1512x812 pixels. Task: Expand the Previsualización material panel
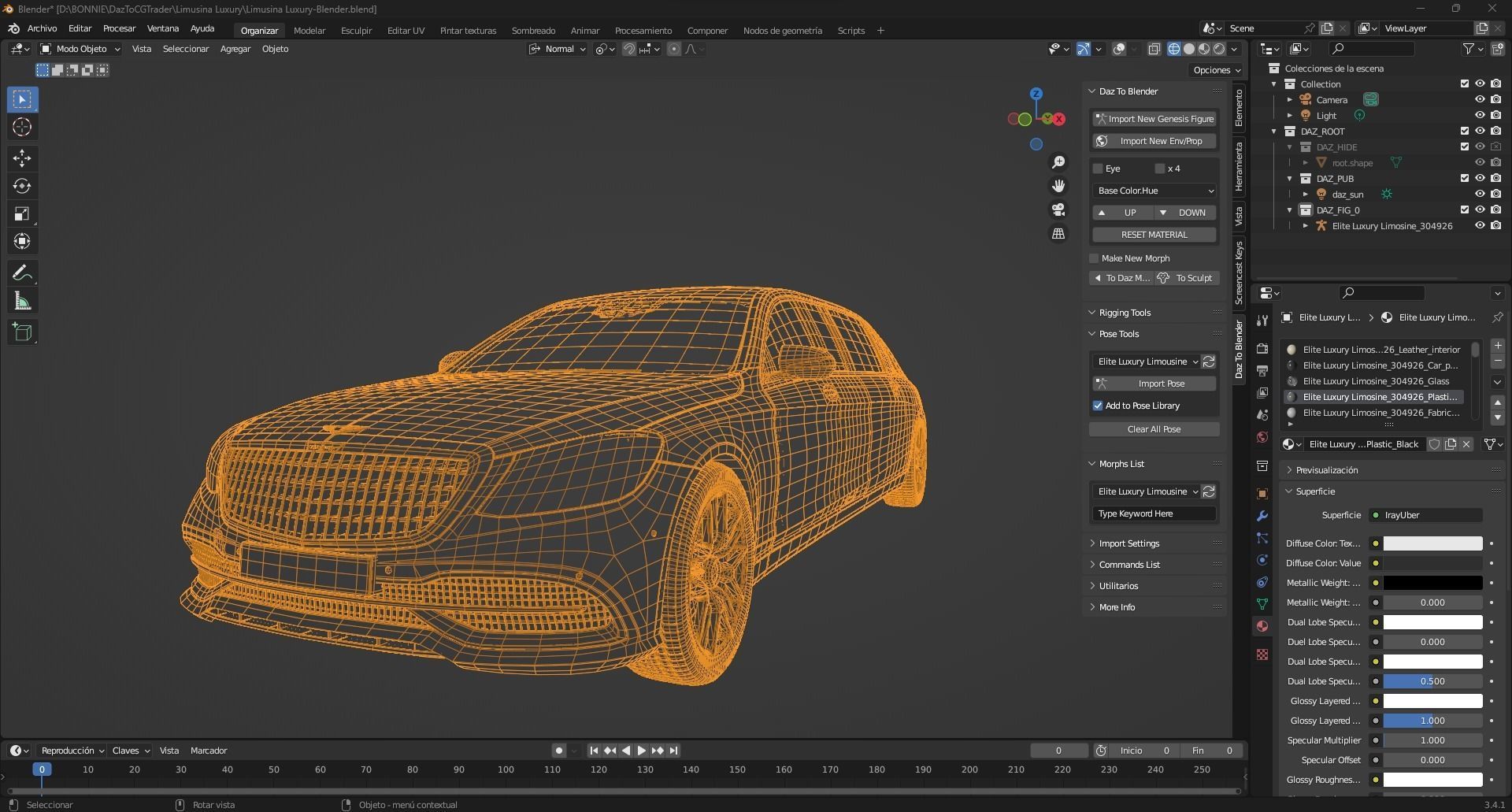click(x=1326, y=470)
